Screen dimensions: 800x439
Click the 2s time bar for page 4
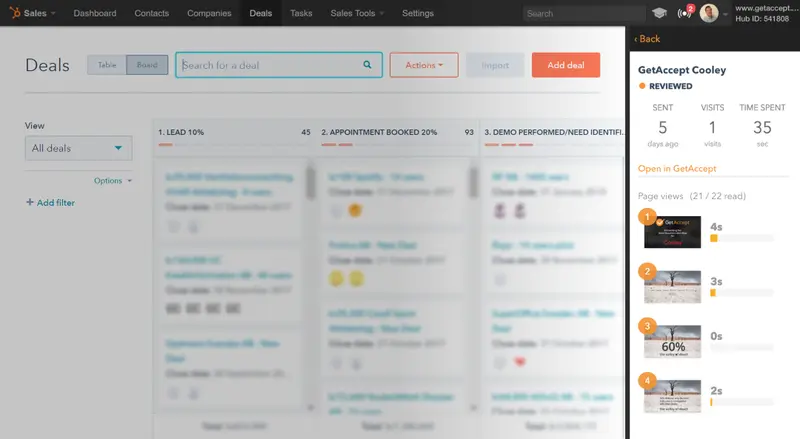[x=742, y=402]
